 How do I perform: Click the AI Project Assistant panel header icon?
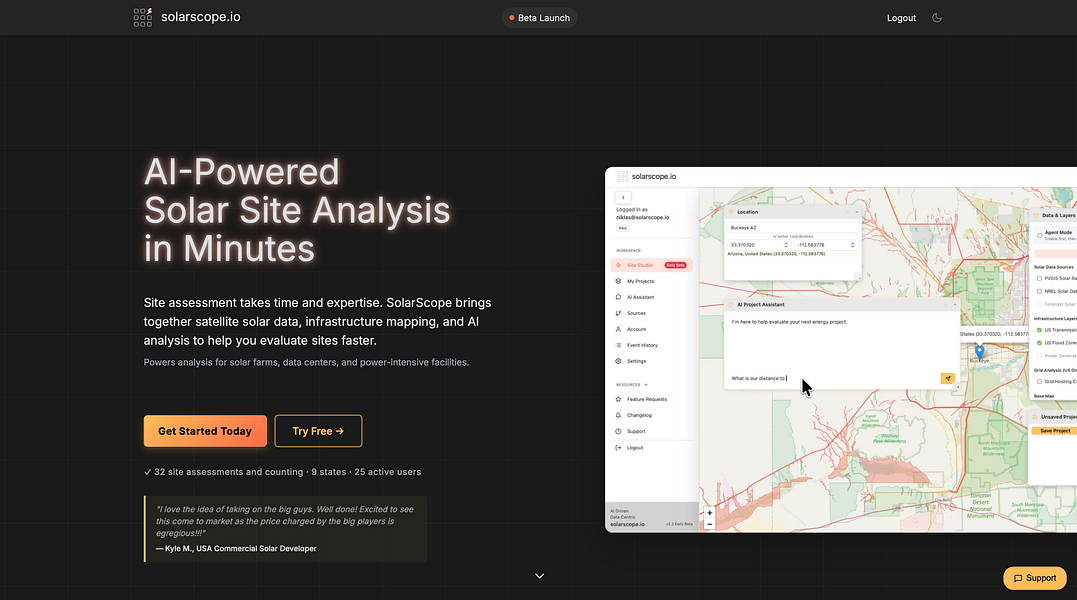731,305
